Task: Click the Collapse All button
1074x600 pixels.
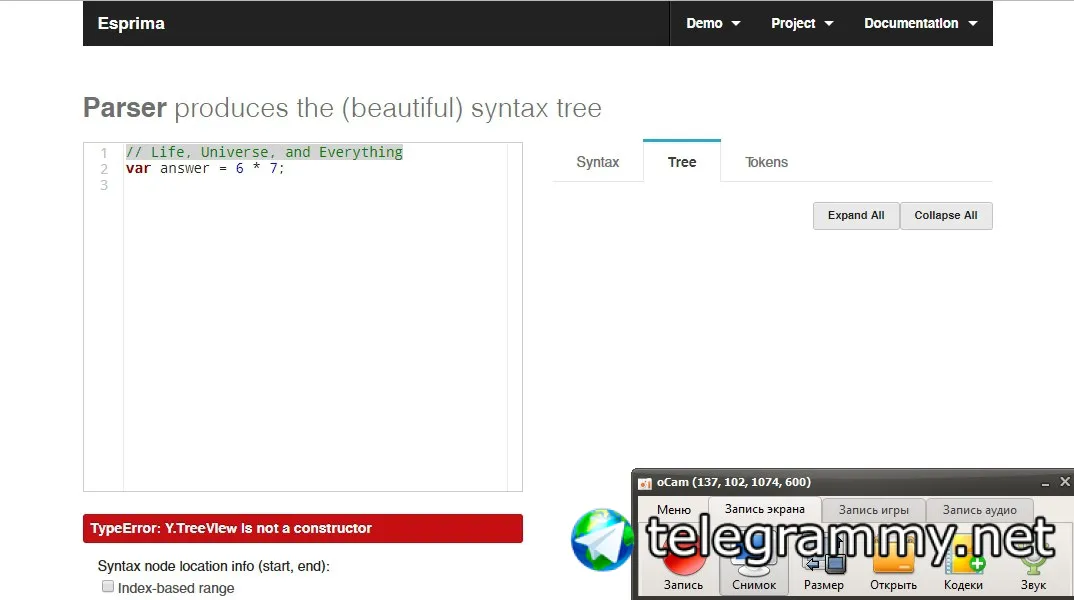Action: 945,216
